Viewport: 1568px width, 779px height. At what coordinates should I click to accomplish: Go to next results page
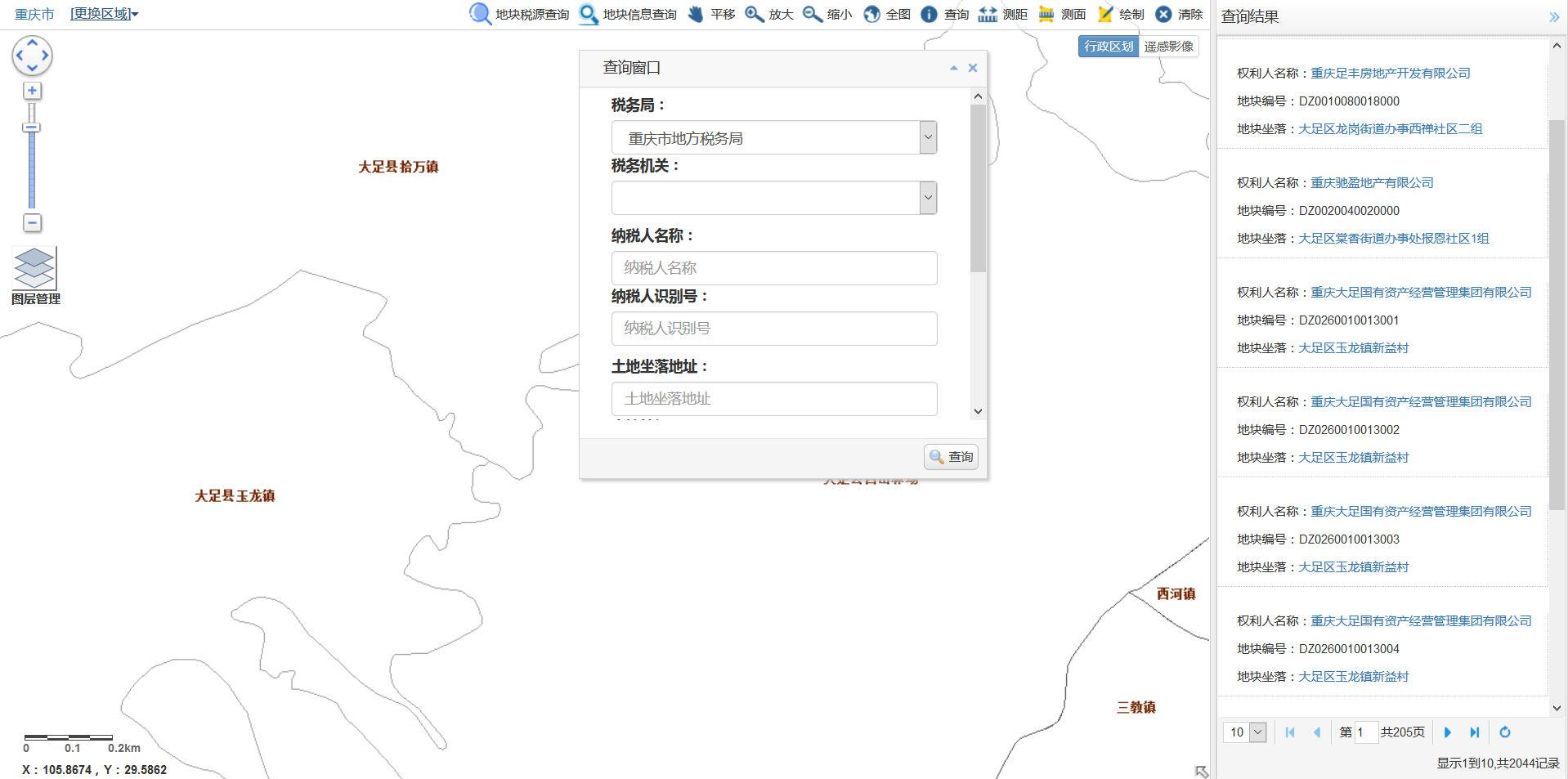[x=1447, y=732]
